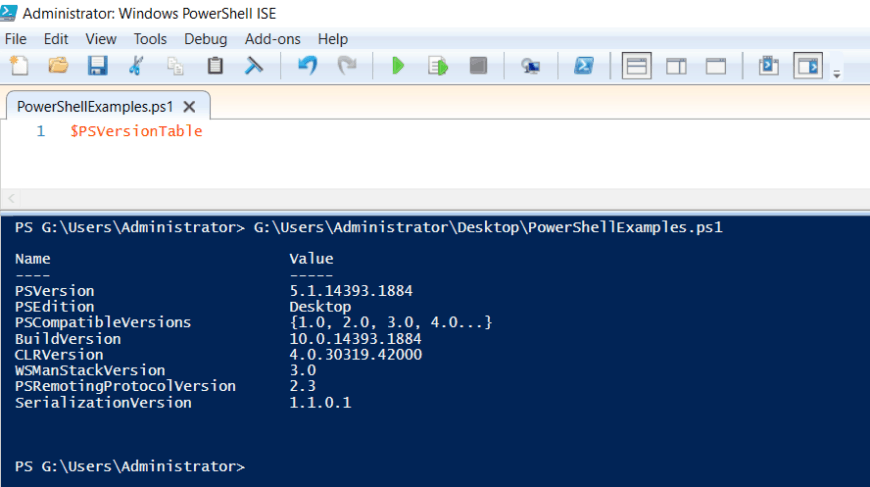Stop Operation square icon
Viewport: 870px width, 487px height.
point(478,66)
